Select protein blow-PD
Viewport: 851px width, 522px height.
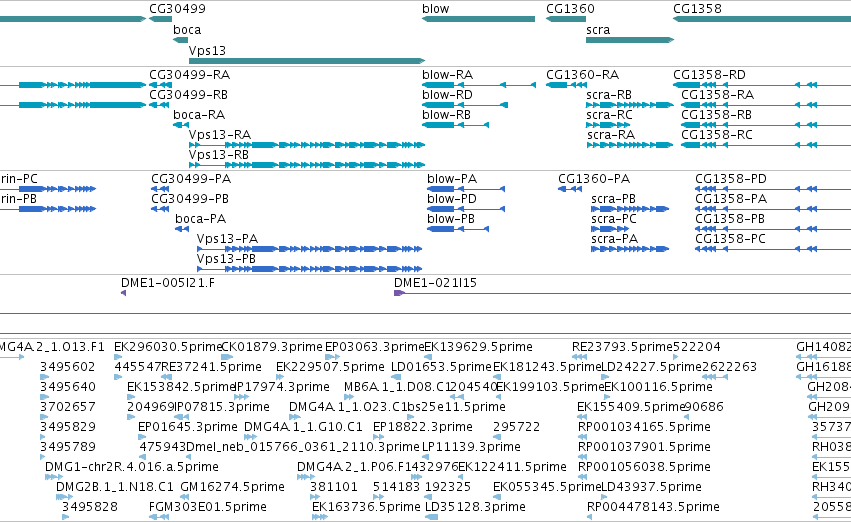452,199
